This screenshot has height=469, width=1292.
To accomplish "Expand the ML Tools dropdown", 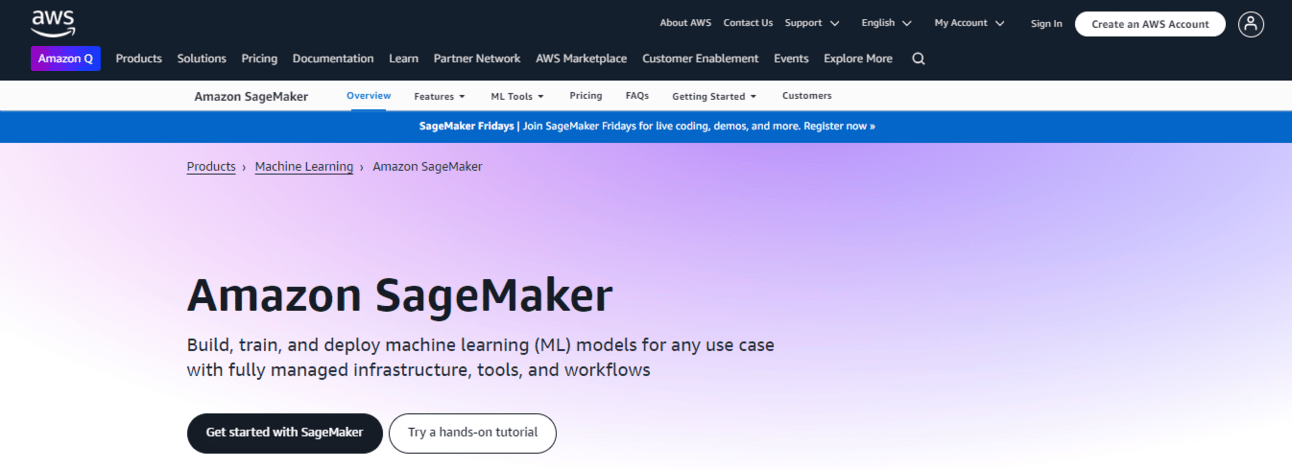I will pos(517,96).
